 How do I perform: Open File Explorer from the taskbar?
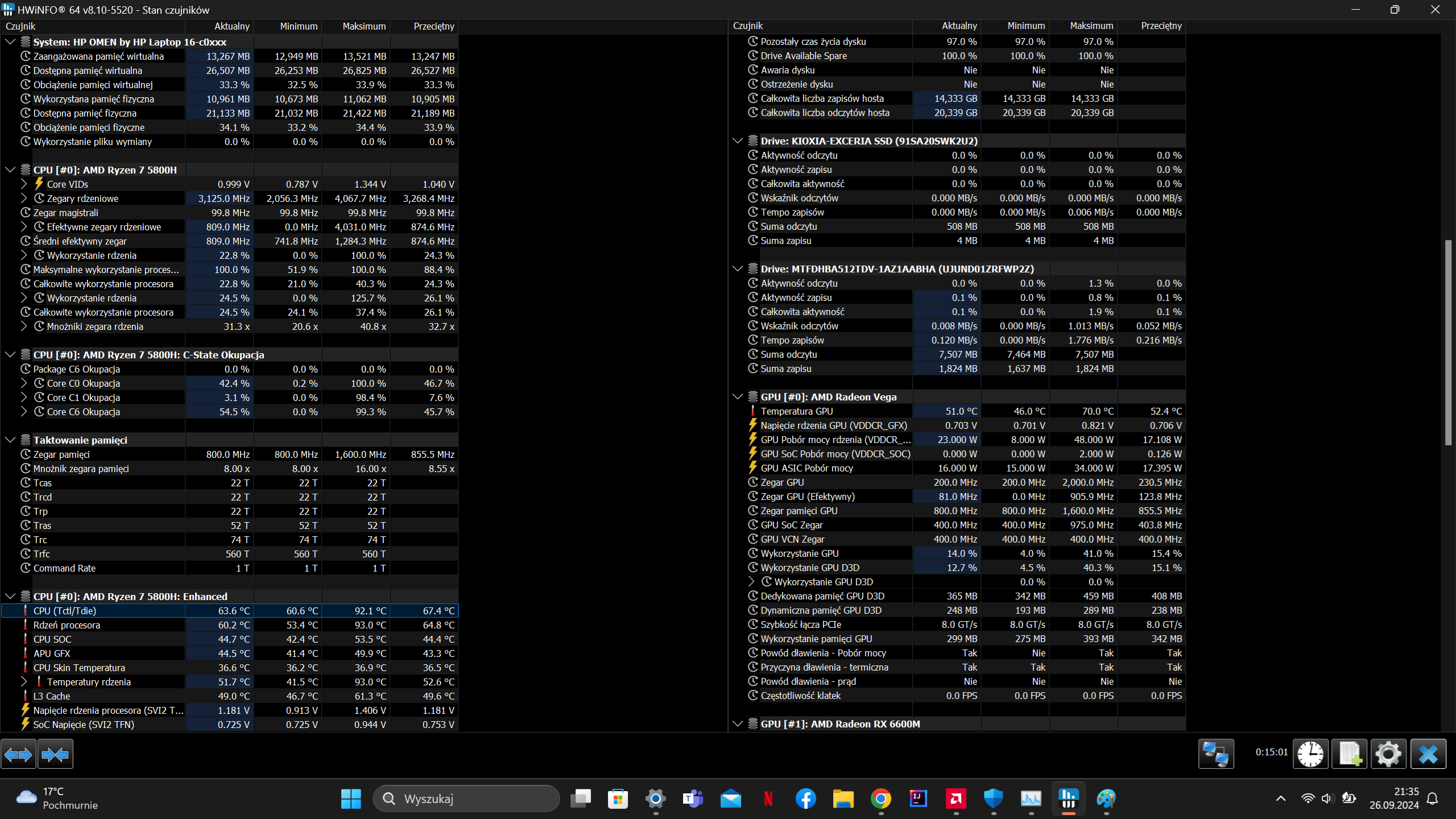coord(843,799)
